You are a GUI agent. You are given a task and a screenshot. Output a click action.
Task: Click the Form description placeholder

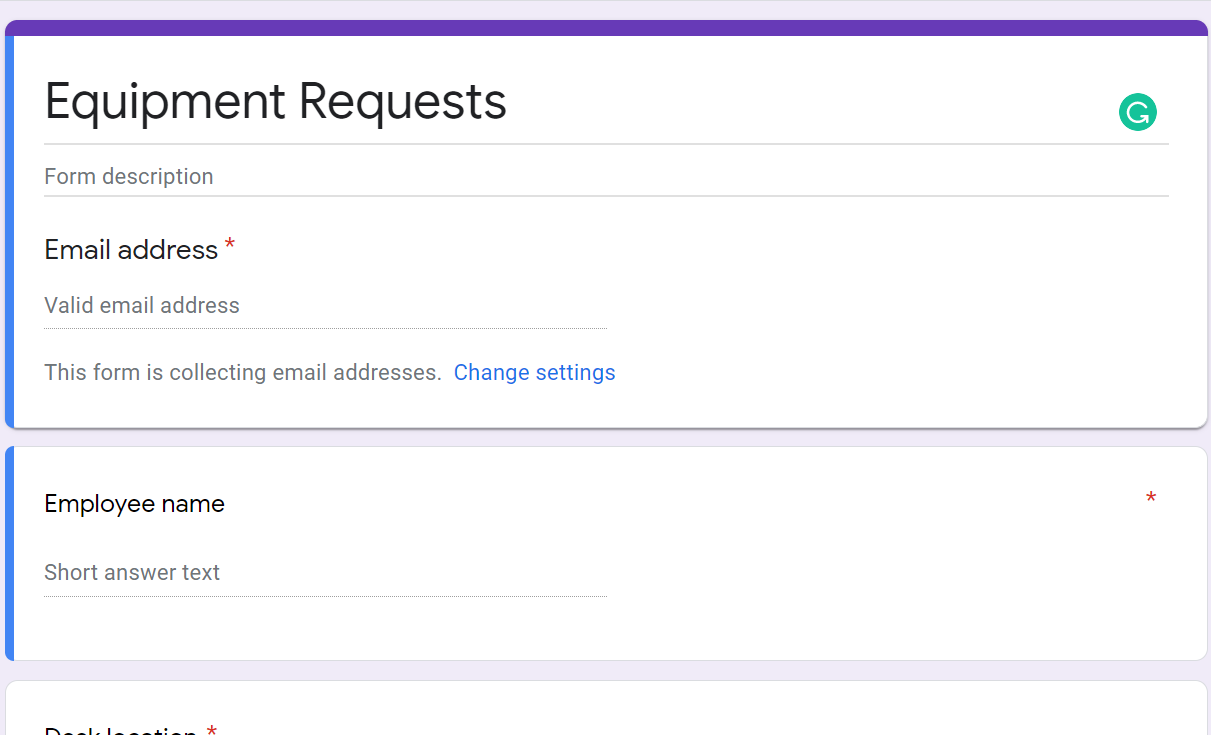(x=128, y=176)
